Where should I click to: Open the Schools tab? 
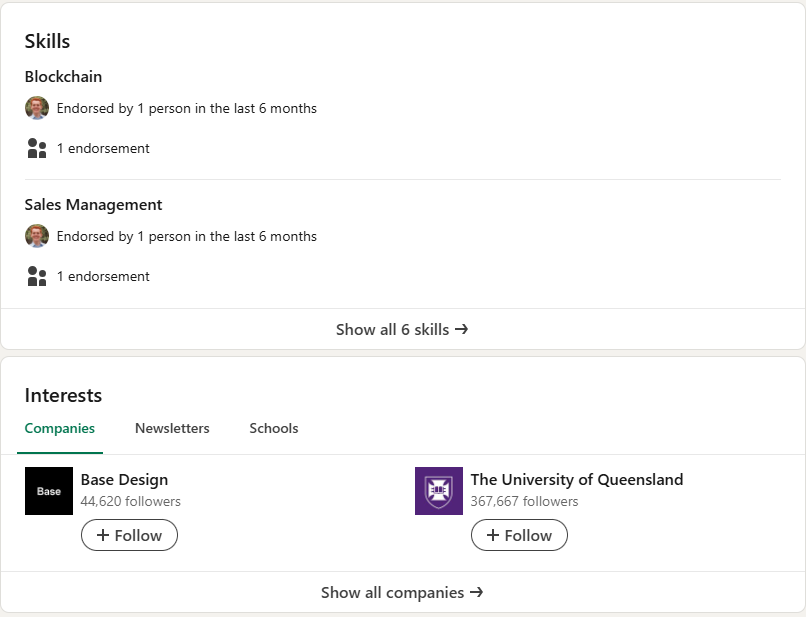click(274, 428)
